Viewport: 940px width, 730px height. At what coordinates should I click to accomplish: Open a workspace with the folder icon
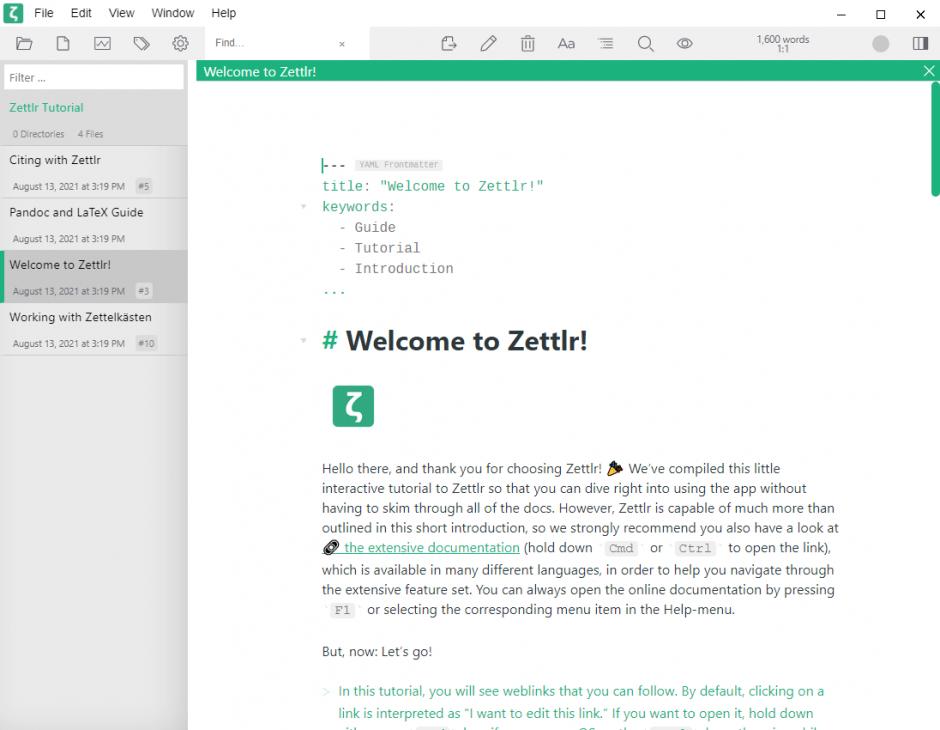(x=24, y=43)
